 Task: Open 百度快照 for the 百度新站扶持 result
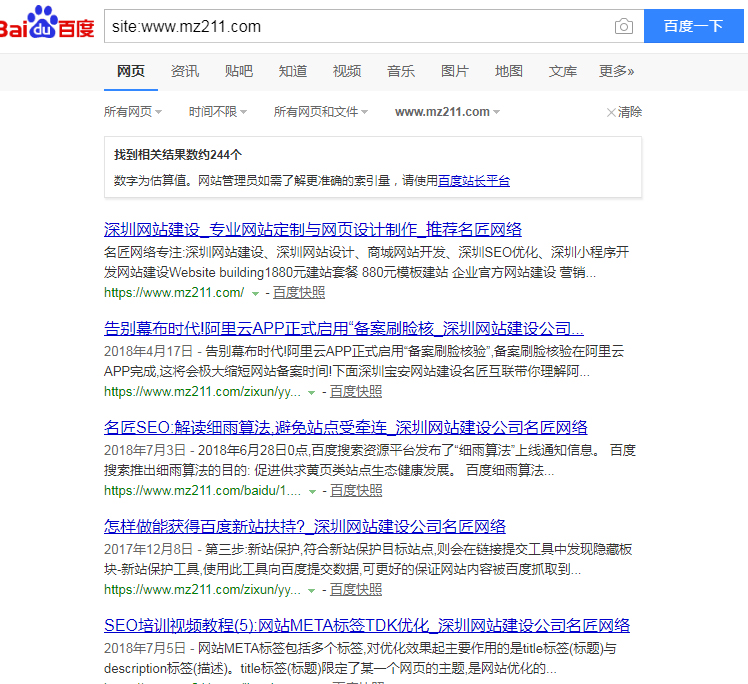pos(356,590)
